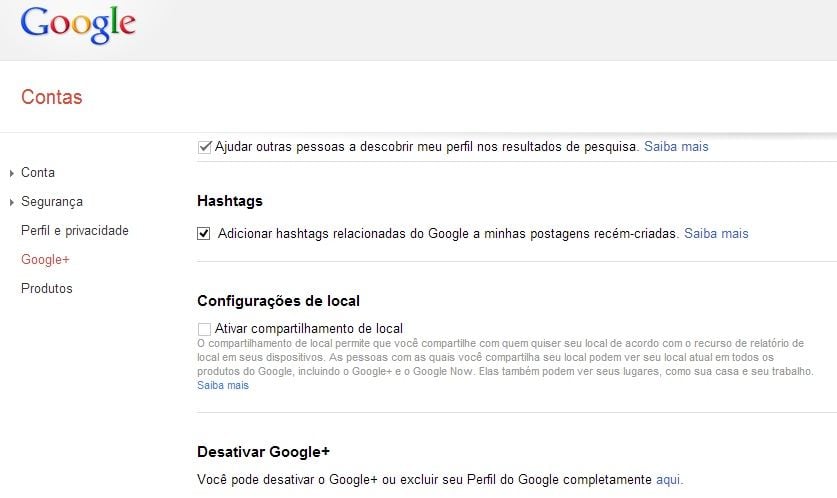This screenshot has width=837, height=498.
Task: Click the 'Desativar Google+' heading
Action: [x=264, y=452]
